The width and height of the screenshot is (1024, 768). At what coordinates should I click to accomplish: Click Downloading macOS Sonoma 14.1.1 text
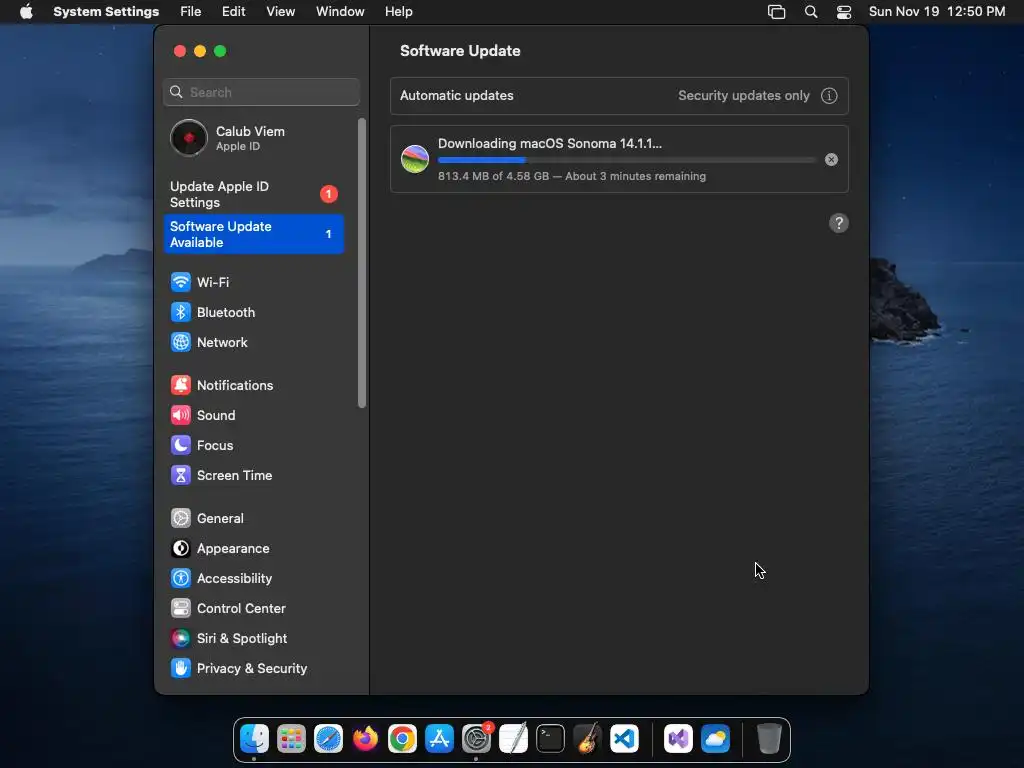[549, 144]
